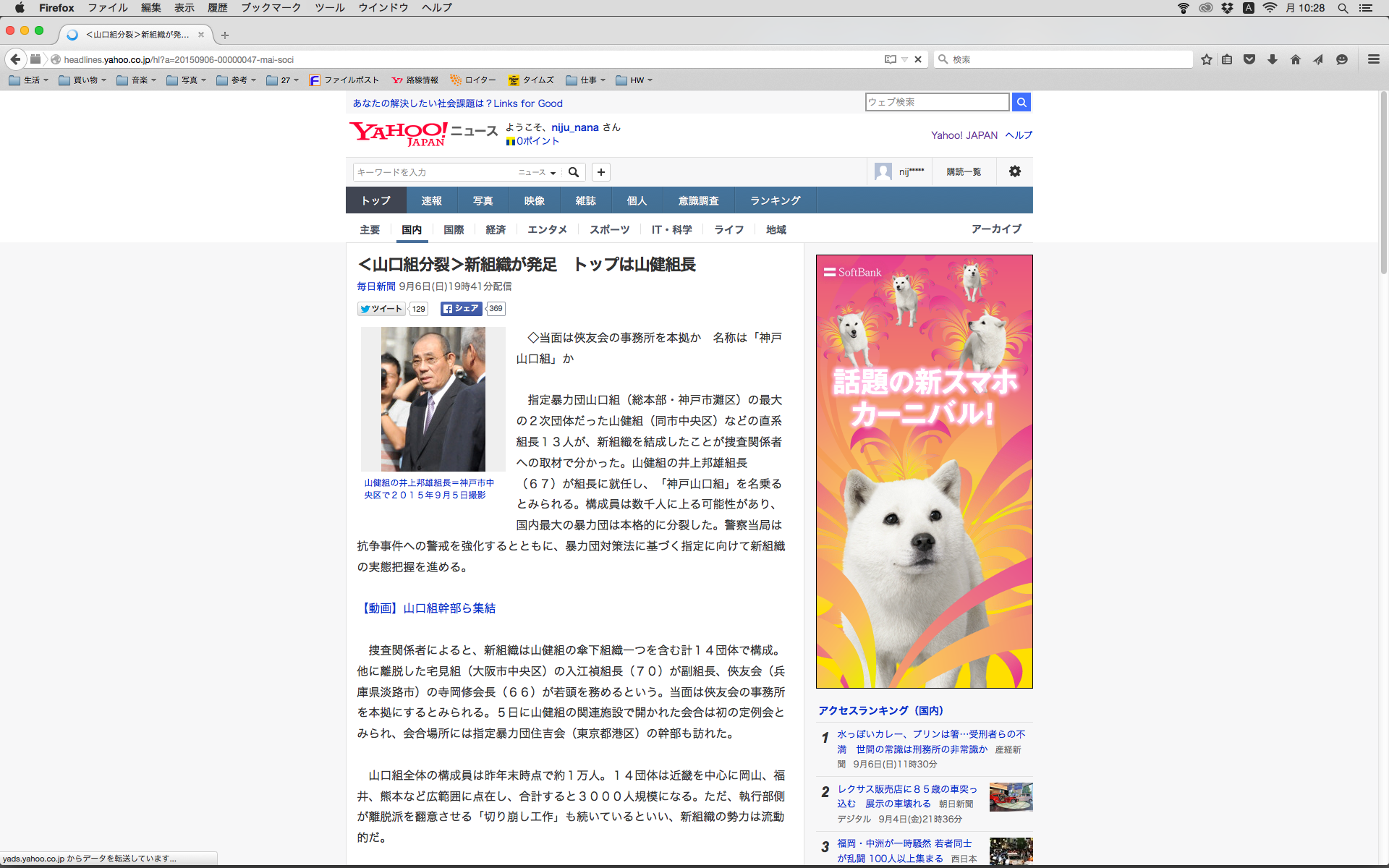Expand the 生活 bookmarks folder
Viewport: 1389px width, 868px height.
pos(29,80)
